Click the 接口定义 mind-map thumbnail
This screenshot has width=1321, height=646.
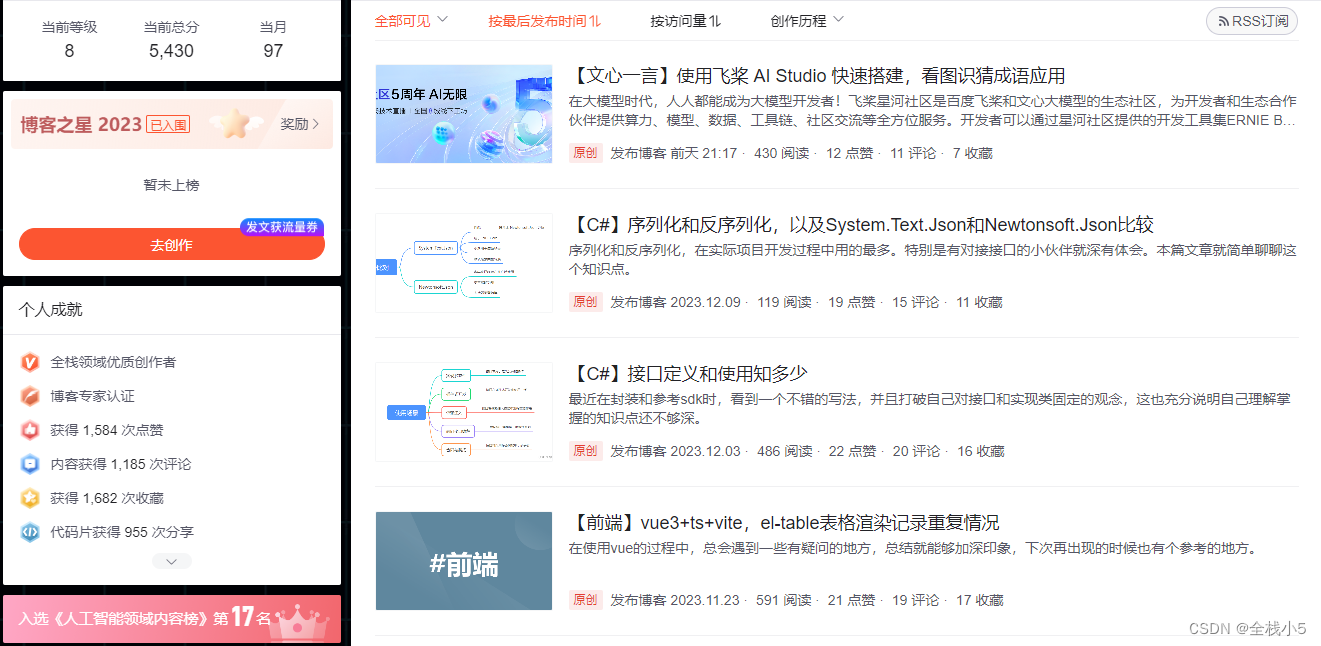pyautogui.click(x=464, y=412)
